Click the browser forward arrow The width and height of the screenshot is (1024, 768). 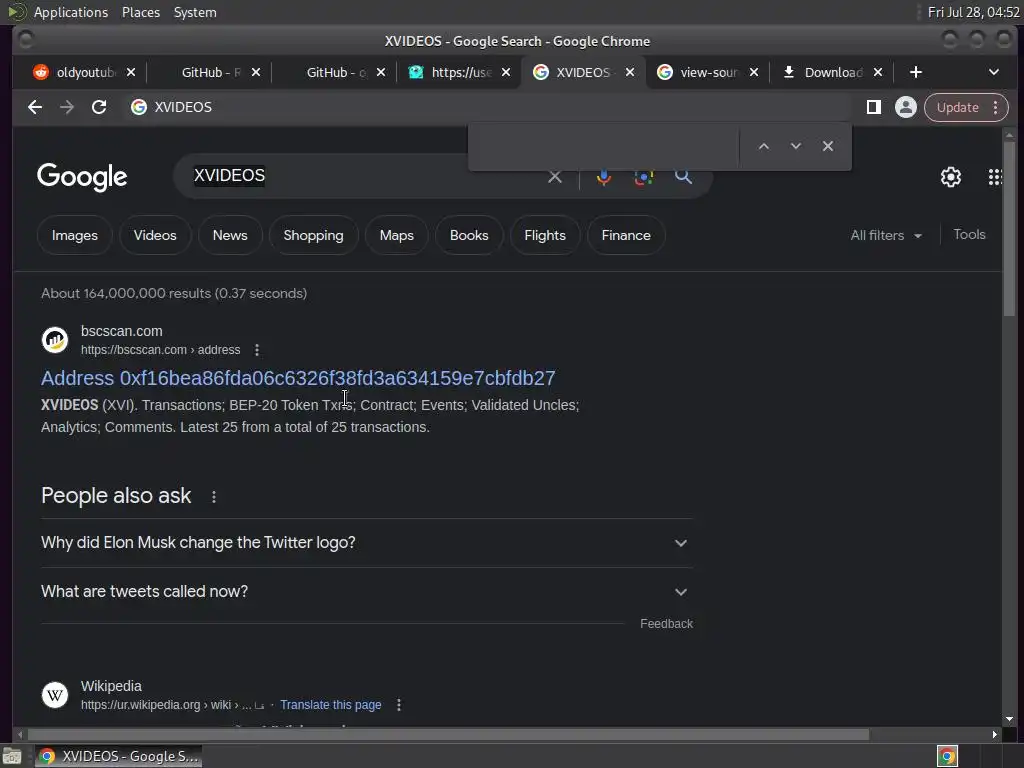[x=67, y=107]
